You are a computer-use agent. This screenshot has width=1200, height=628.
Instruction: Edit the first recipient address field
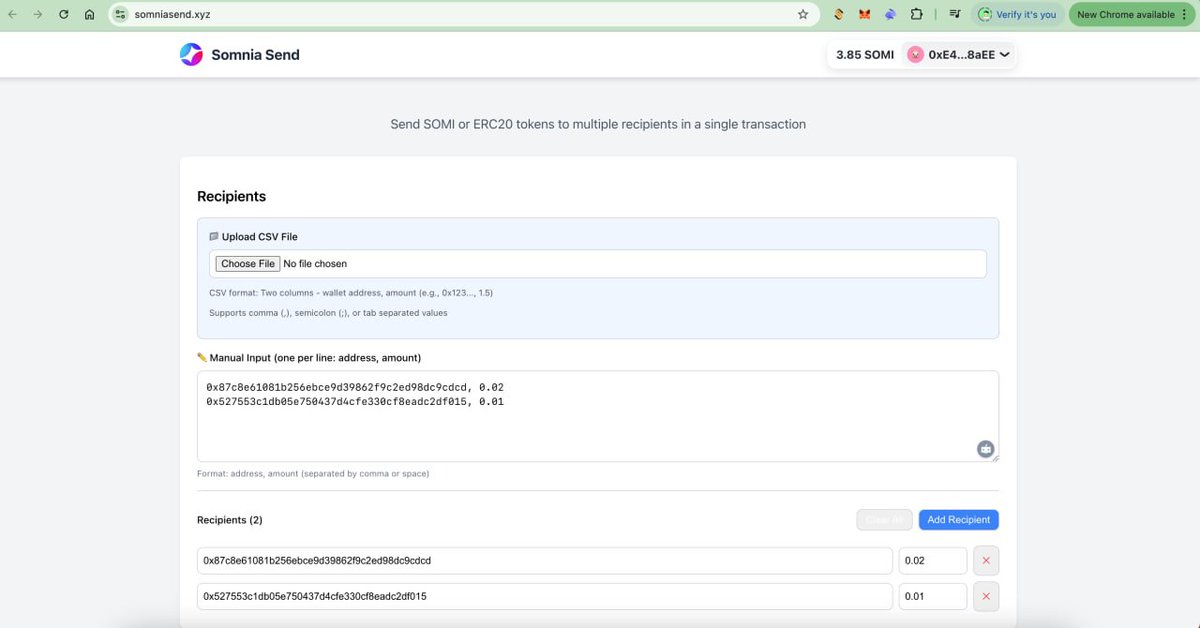[544, 561]
